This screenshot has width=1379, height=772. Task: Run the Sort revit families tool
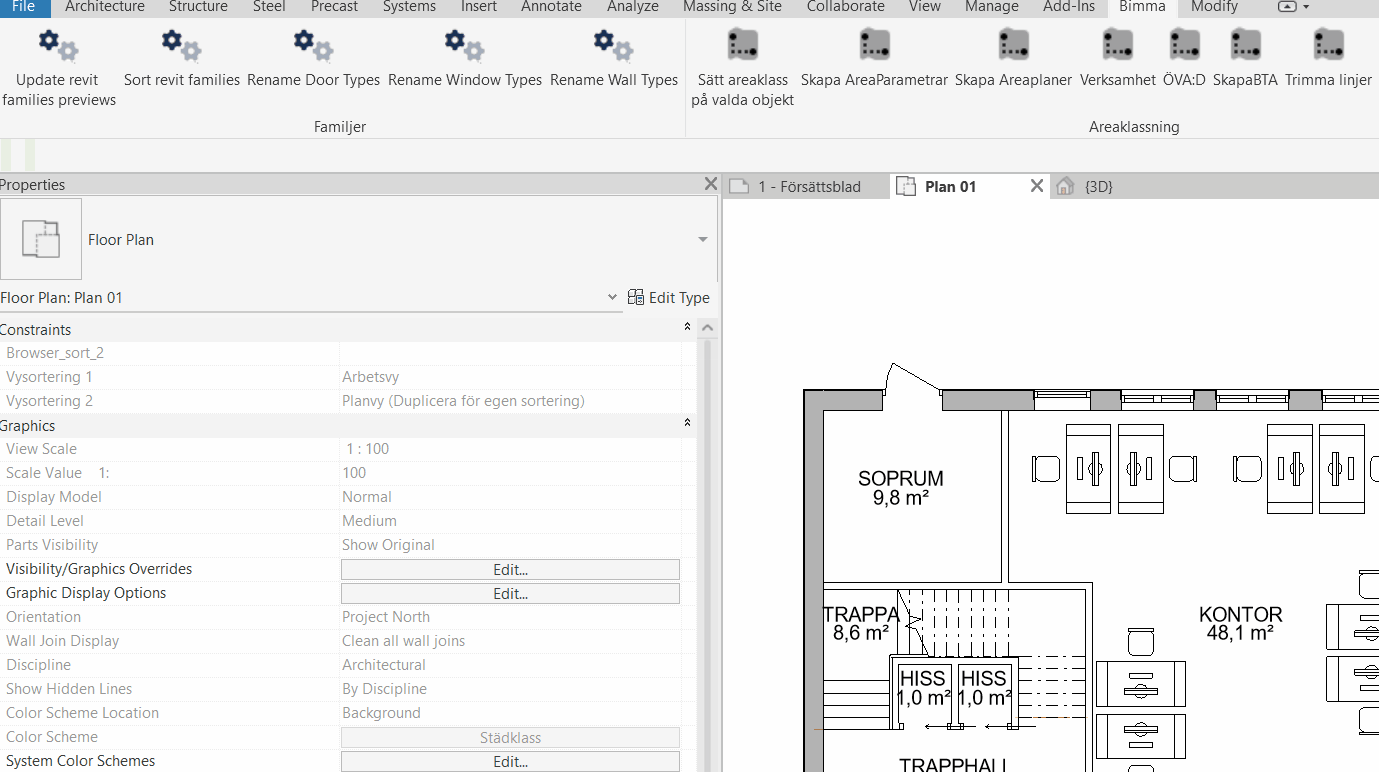pos(181,46)
